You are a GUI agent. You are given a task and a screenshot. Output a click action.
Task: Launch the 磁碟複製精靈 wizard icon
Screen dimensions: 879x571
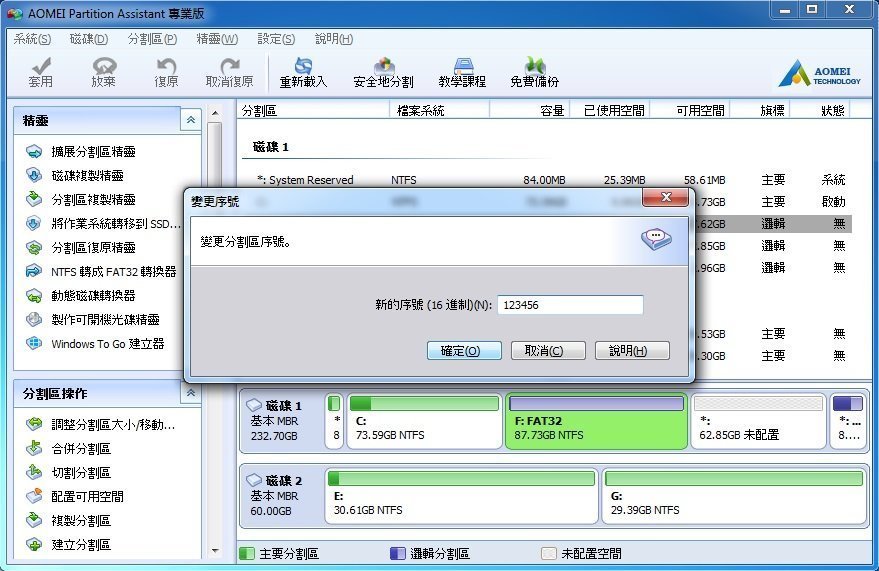[x=34, y=175]
